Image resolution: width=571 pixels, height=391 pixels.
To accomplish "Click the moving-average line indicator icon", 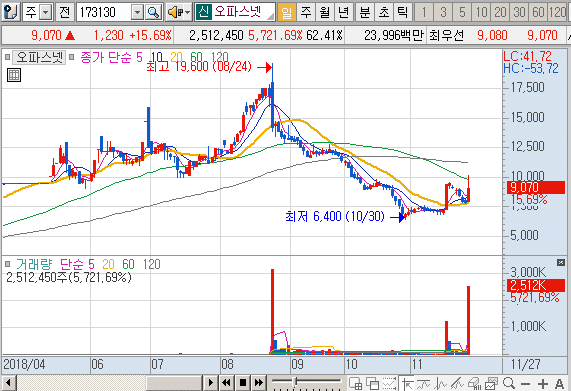I will (424, 383).
